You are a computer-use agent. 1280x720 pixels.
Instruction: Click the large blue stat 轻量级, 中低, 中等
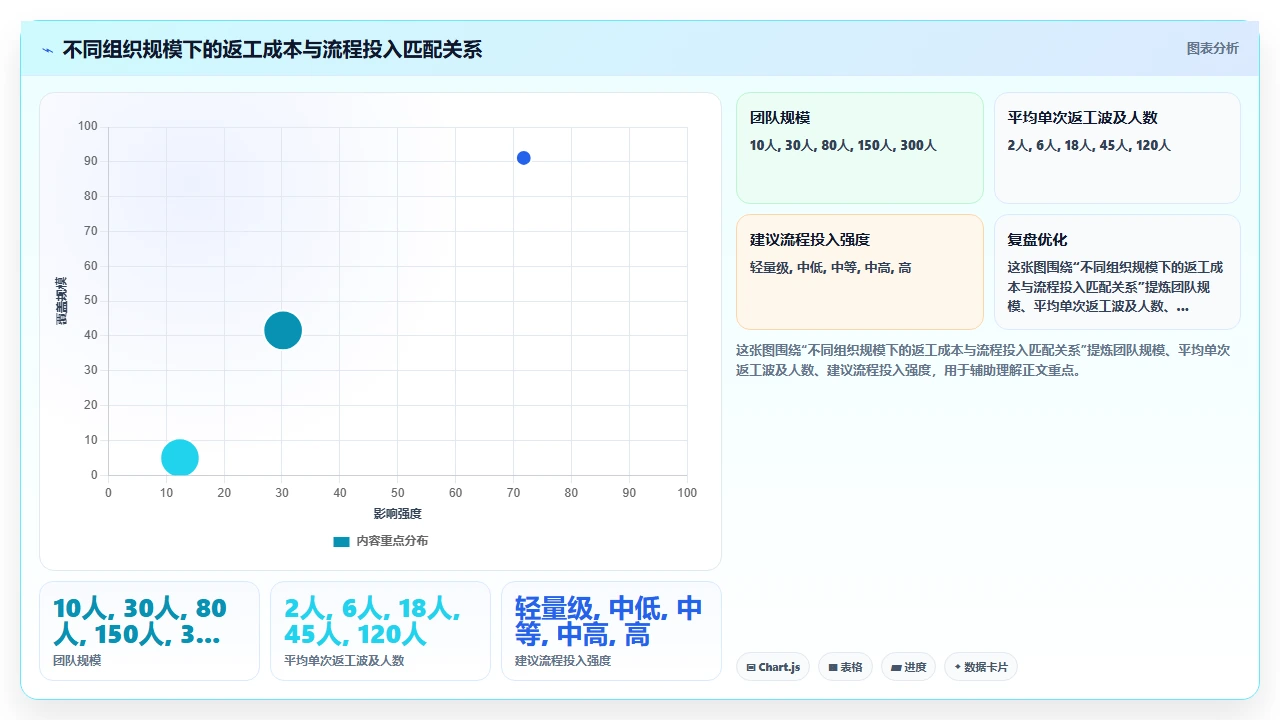[608, 621]
